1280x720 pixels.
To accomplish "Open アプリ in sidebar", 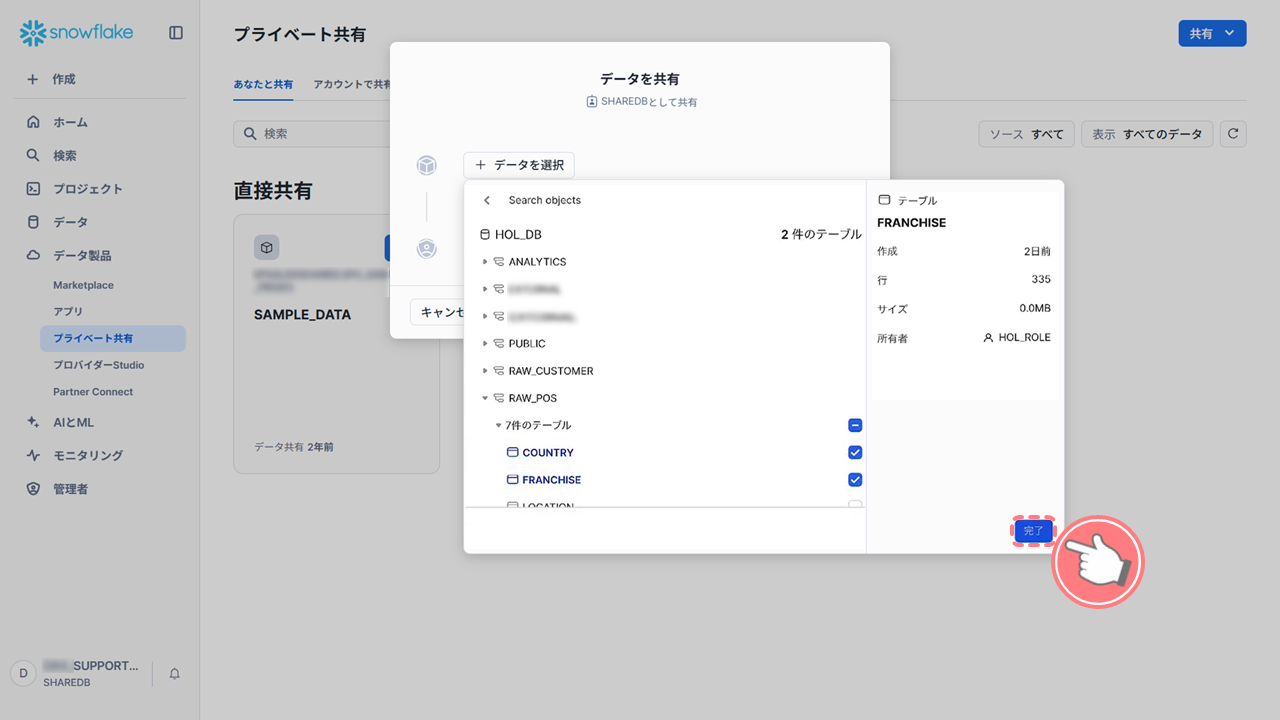I will pyautogui.click(x=68, y=312).
